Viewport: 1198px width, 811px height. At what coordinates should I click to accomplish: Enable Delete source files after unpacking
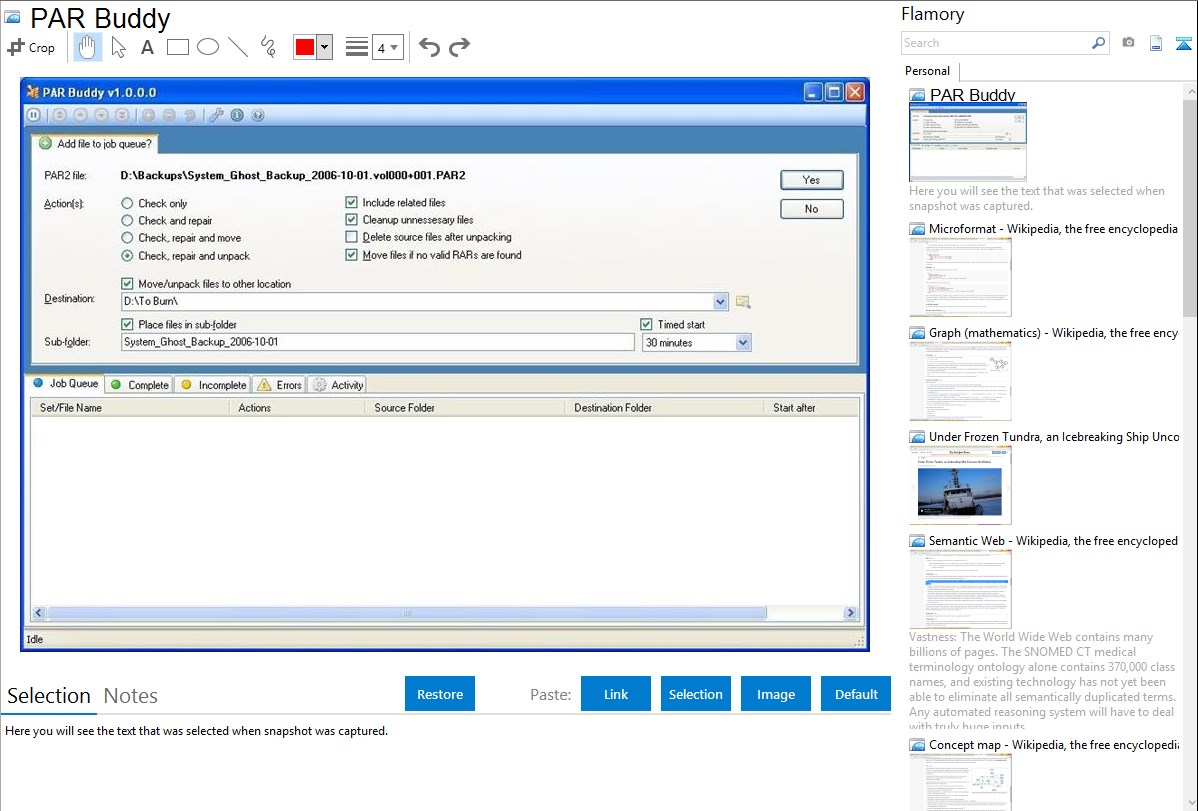tap(351, 237)
